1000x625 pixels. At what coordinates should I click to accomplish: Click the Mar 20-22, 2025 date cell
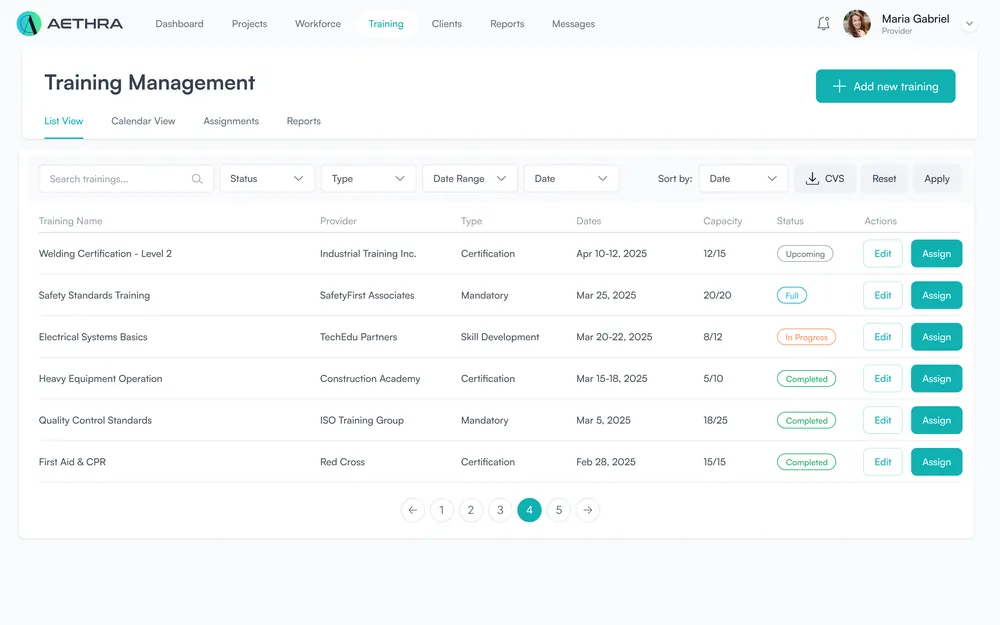pos(614,337)
